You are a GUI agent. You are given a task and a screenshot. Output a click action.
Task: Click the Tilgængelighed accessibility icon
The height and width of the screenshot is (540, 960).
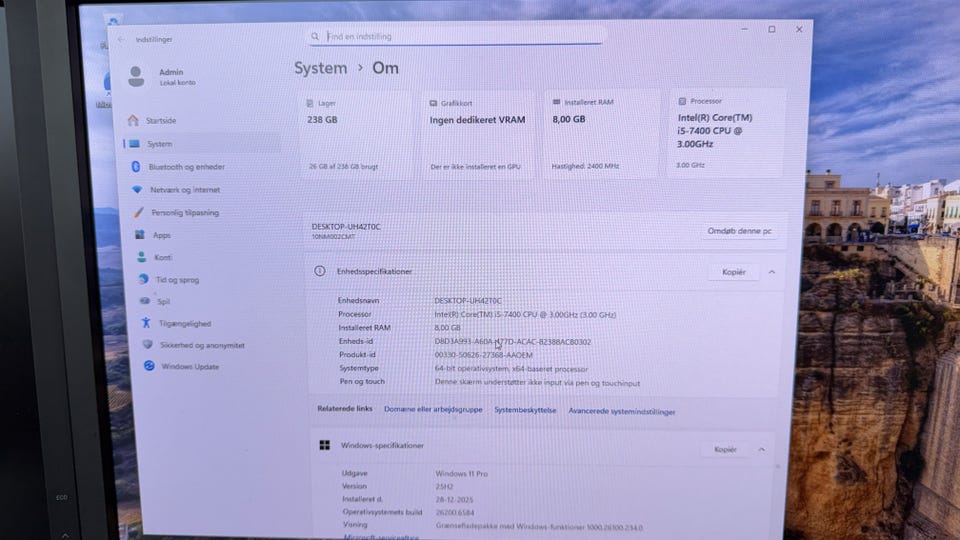[146, 323]
